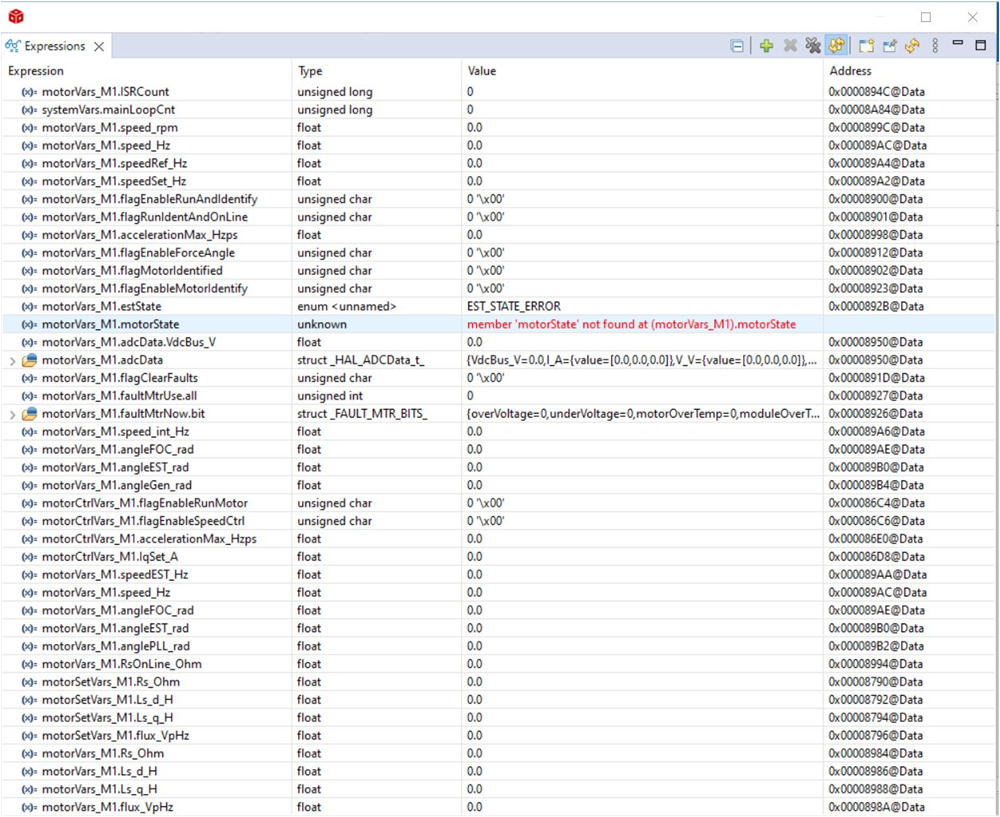Image resolution: width=1000 pixels, height=817 pixels.
Task: Click the pin-to-debug-context icon
Action: [x=888, y=45]
